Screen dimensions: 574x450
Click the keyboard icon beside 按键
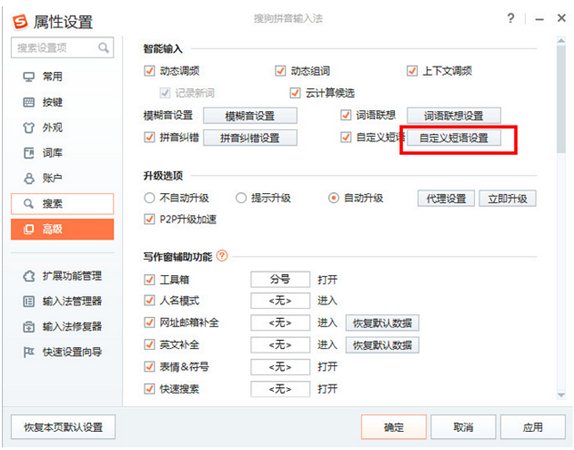pos(29,102)
